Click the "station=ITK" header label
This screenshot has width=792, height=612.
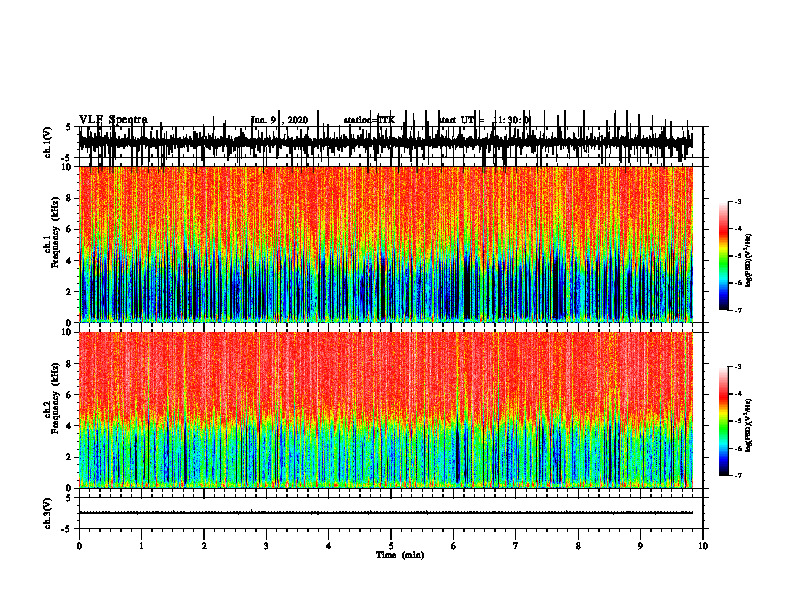(369, 120)
